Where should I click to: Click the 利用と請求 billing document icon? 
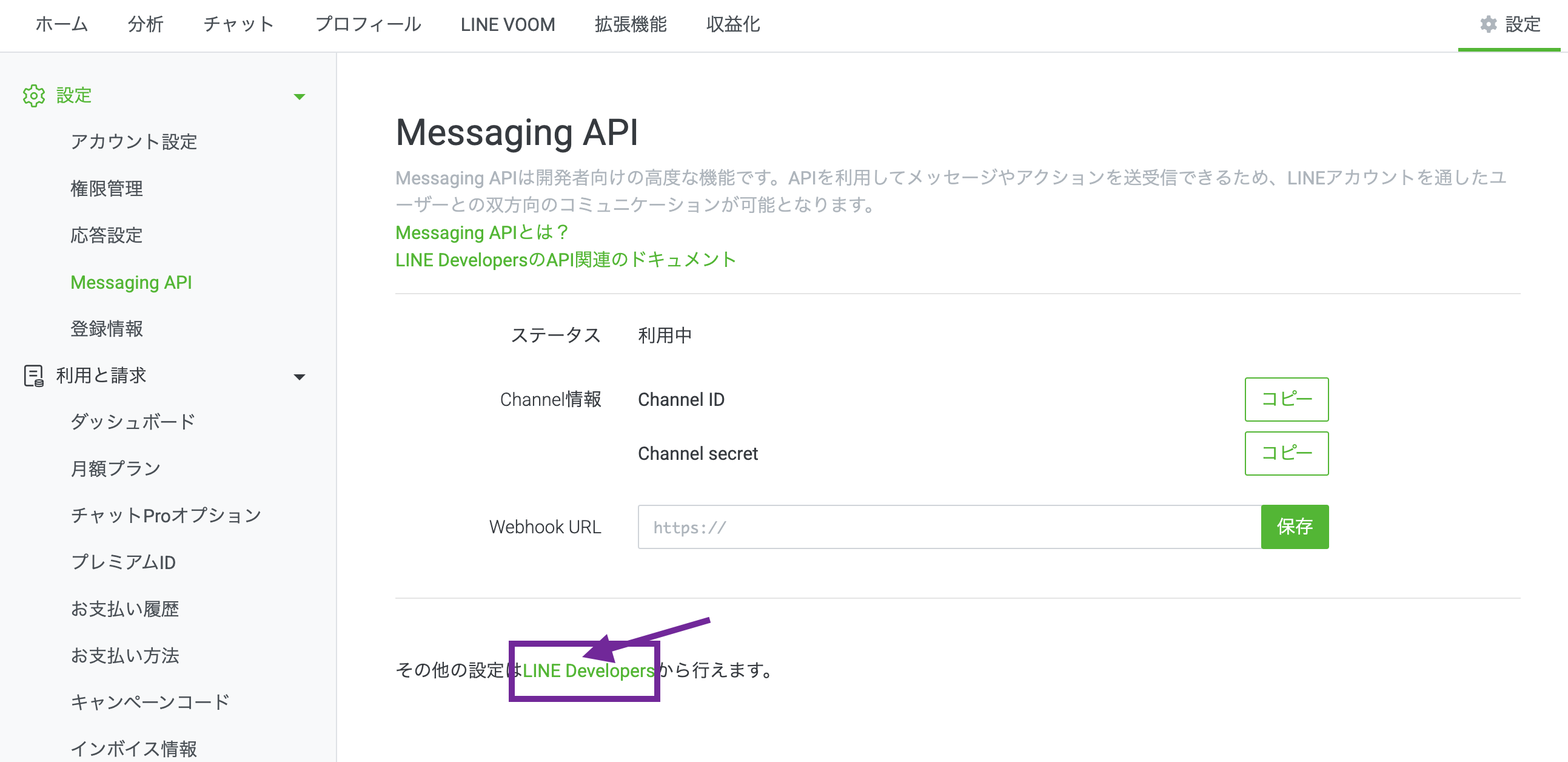pyautogui.click(x=33, y=376)
